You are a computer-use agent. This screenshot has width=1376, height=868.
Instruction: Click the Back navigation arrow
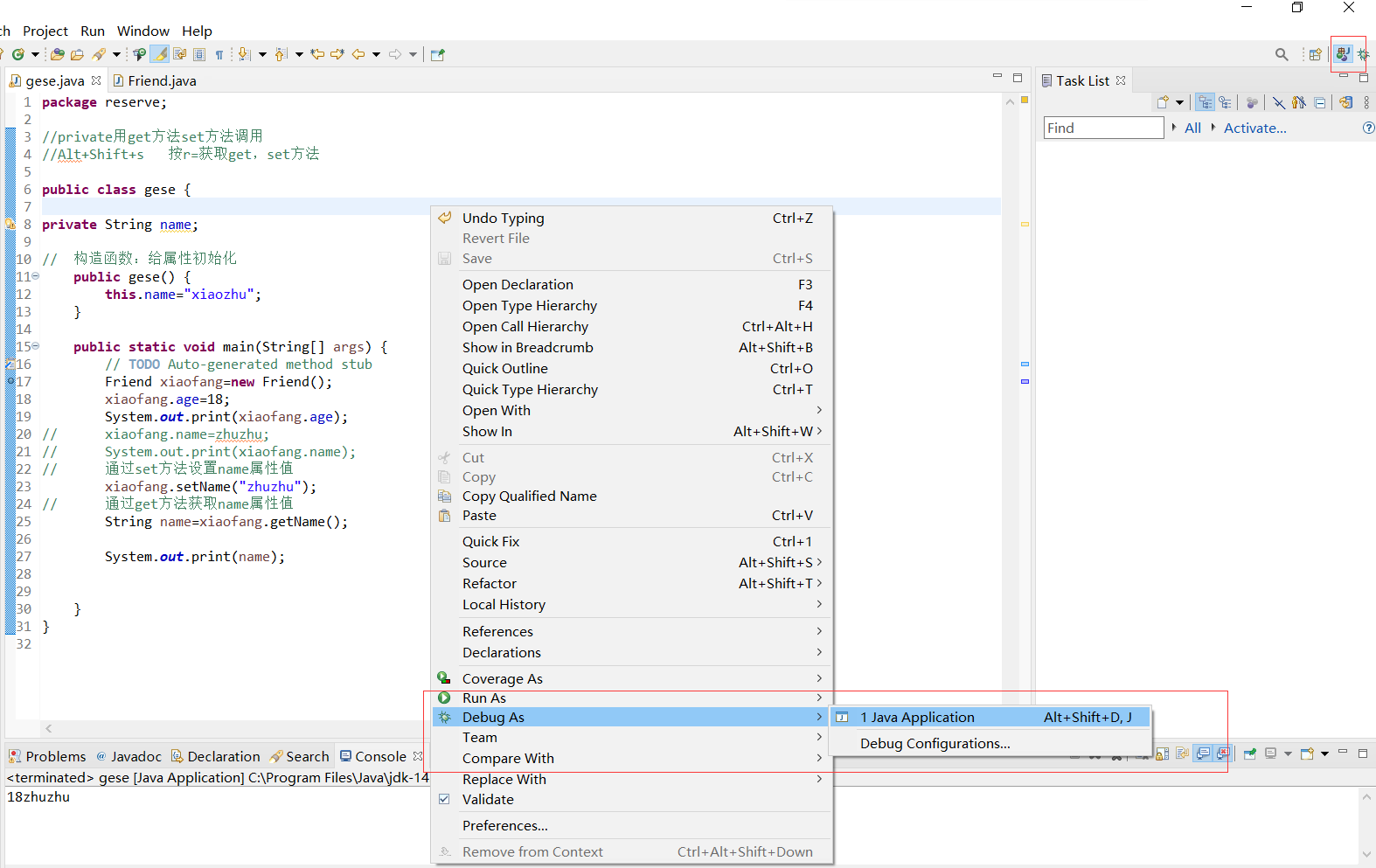pyautogui.click(x=358, y=54)
